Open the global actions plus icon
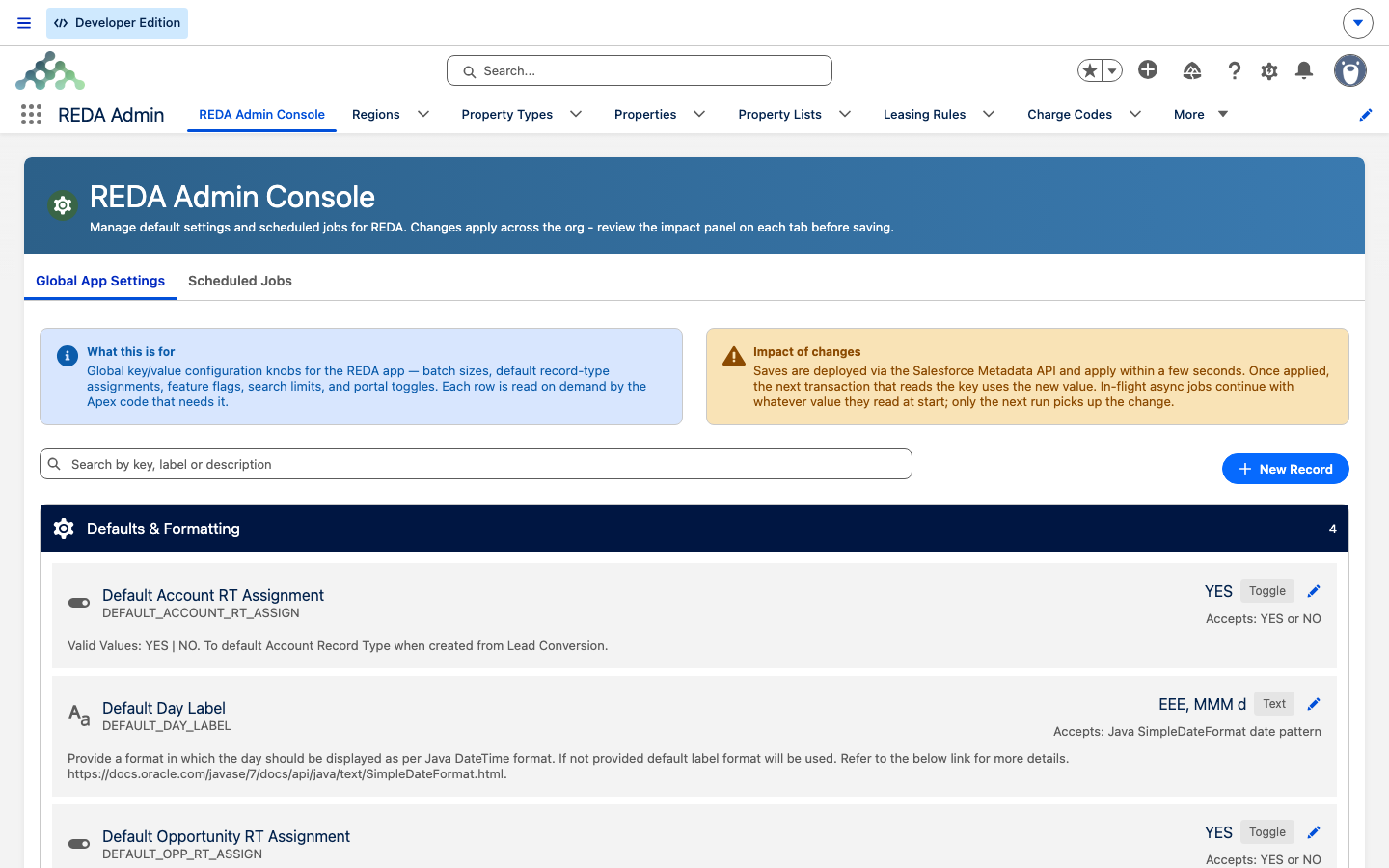This screenshot has height=868, width=1389. (x=1148, y=69)
